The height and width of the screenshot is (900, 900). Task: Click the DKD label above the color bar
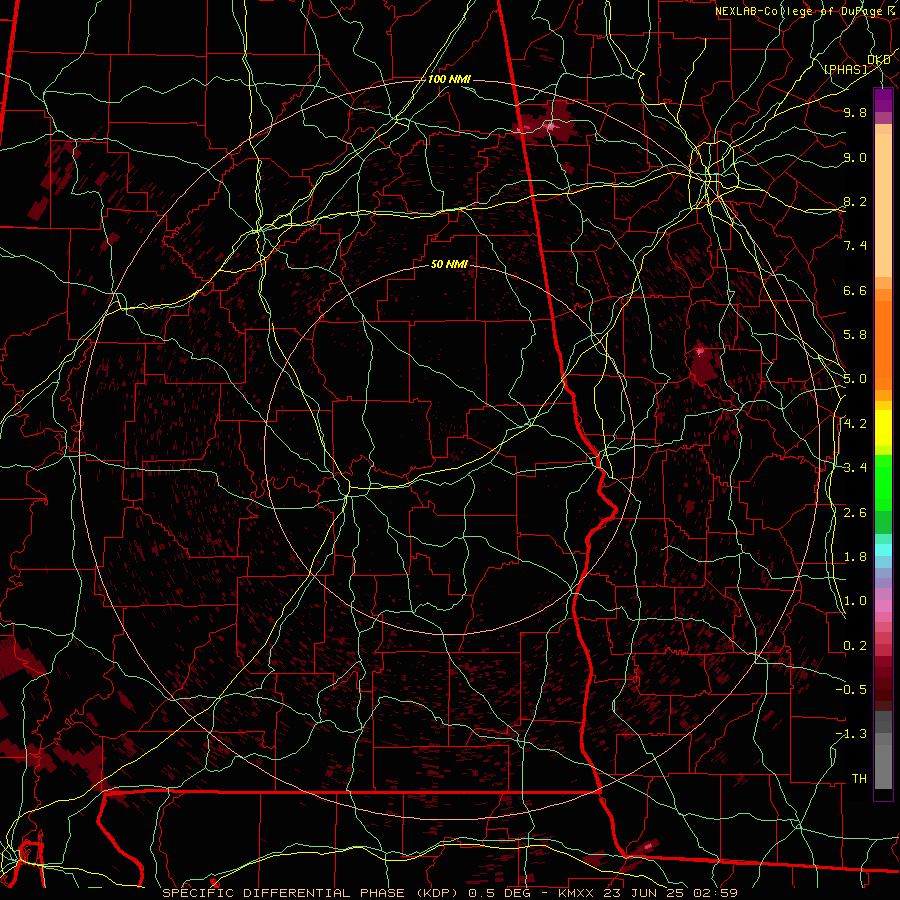(x=878, y=60)
